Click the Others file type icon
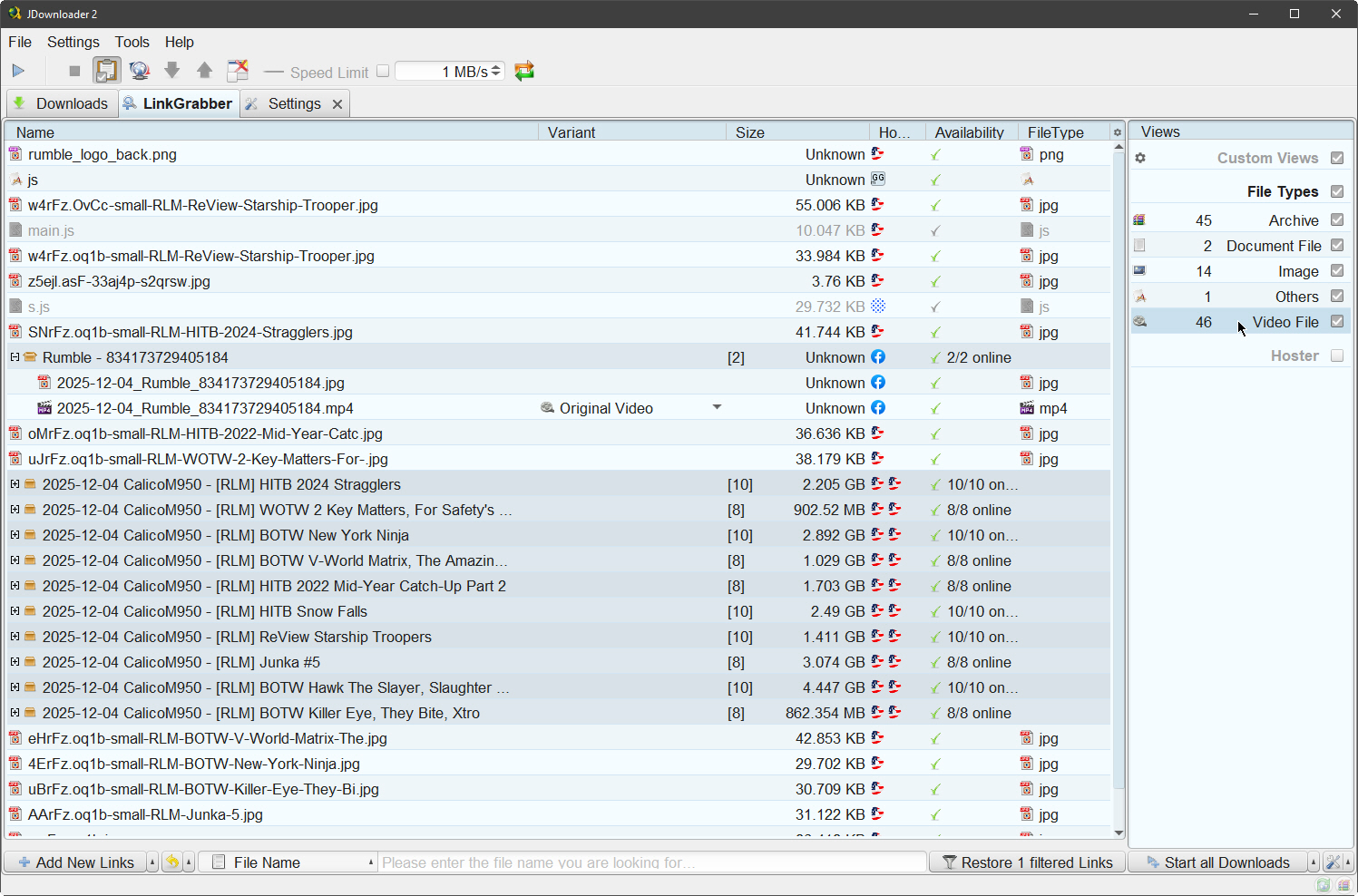Image resolution: width=1358 pixels, height=896 pixels. pyautogui.click(x=1139, y=297)
